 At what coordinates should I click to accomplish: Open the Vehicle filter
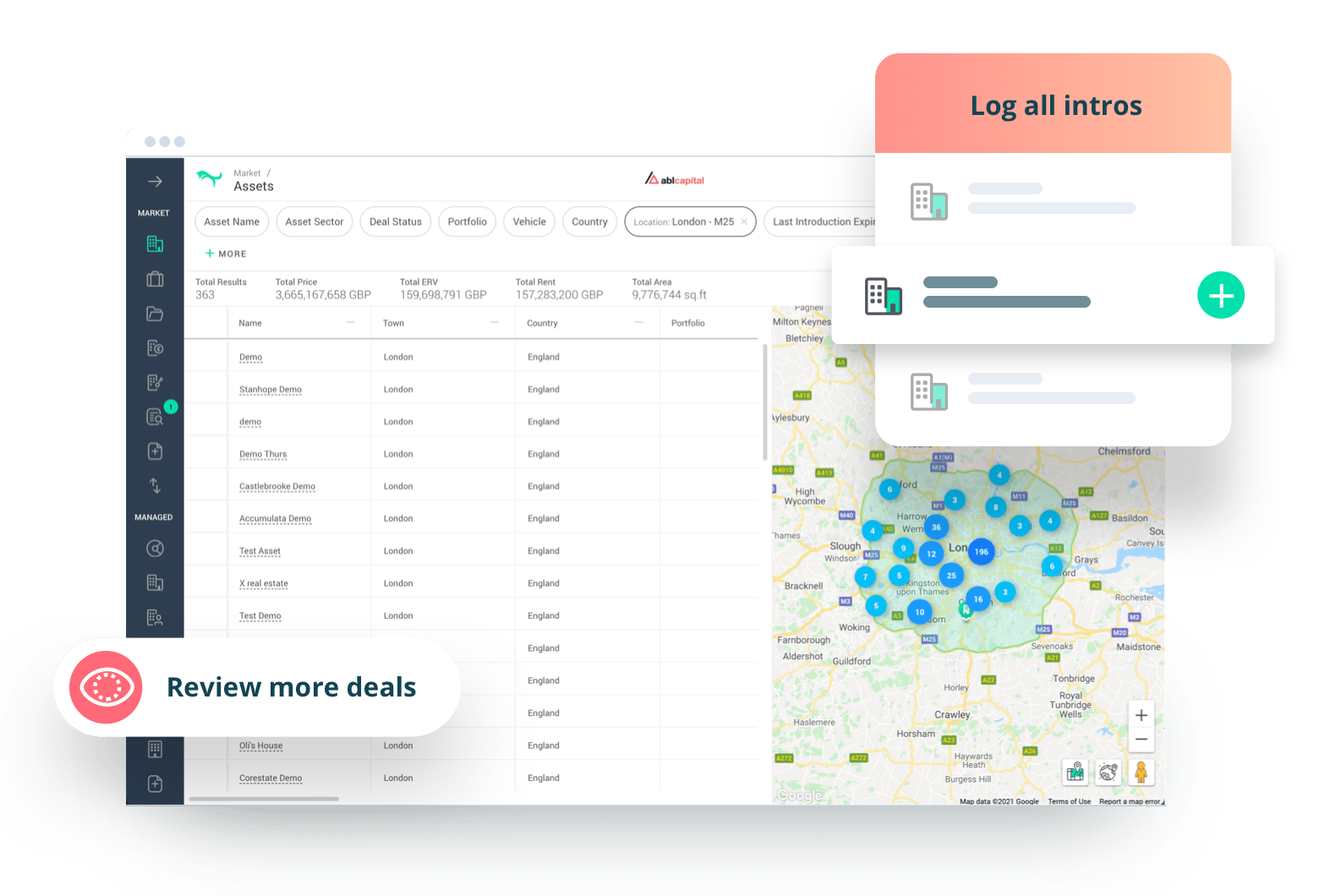[529, 222]
